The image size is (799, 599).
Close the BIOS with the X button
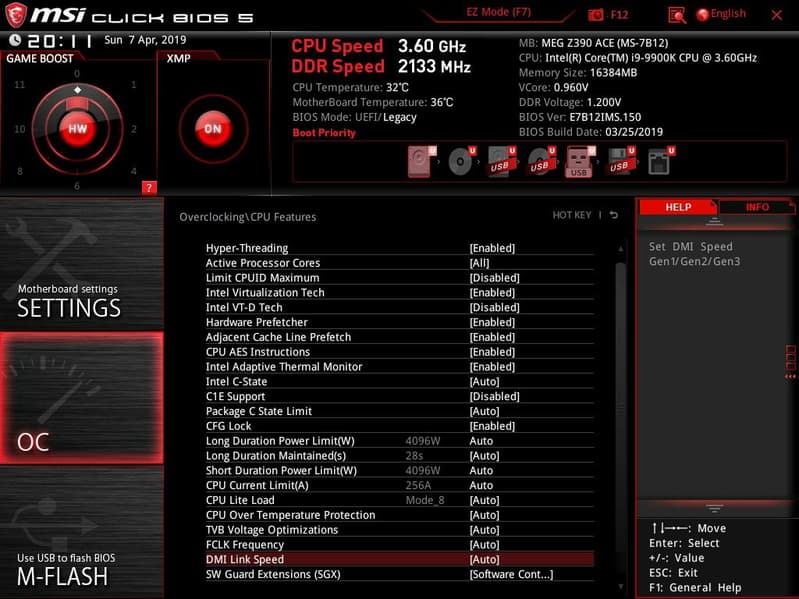tap(777, 15)
